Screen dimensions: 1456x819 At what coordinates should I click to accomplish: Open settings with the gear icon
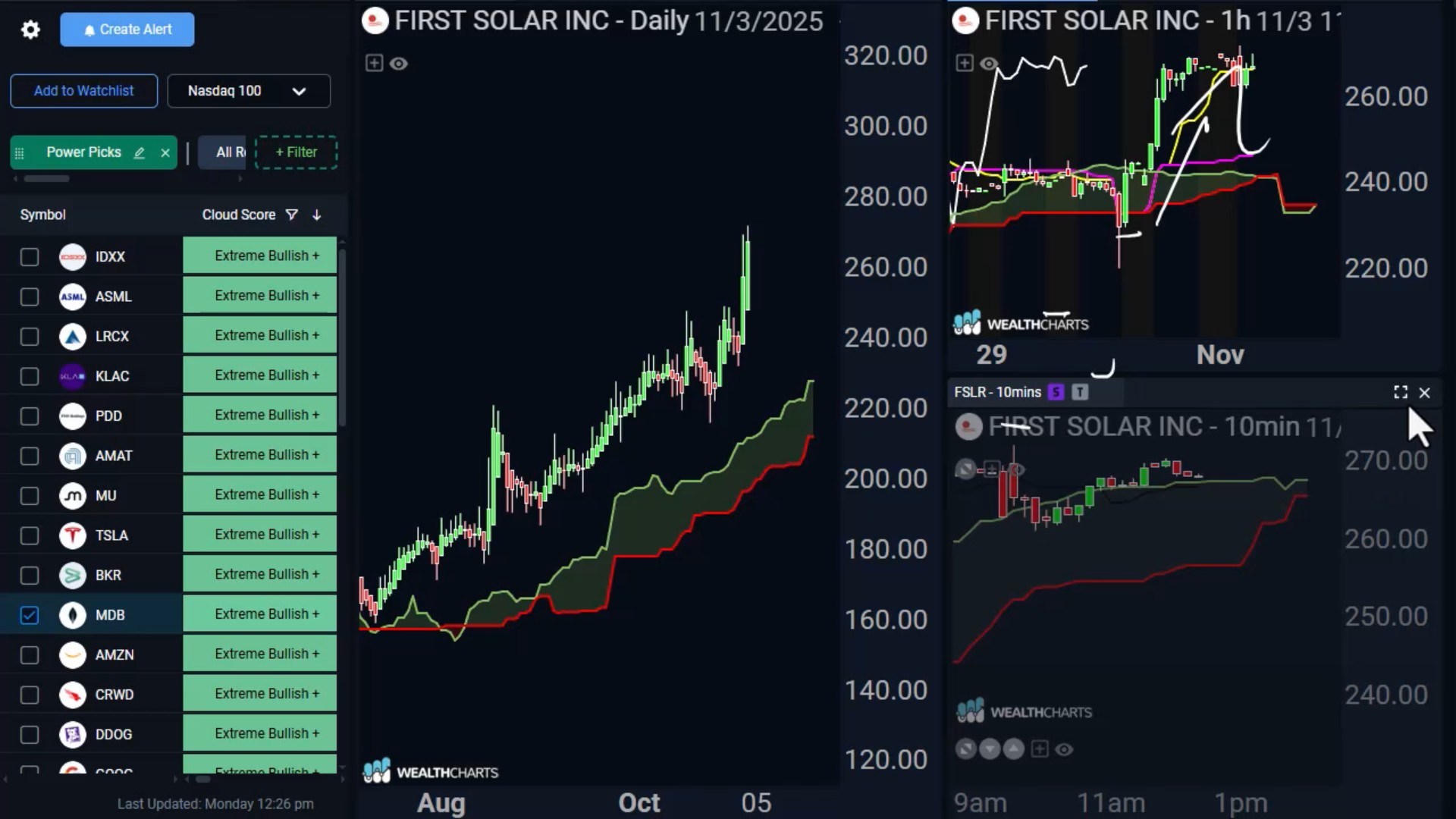coord(30,30)
